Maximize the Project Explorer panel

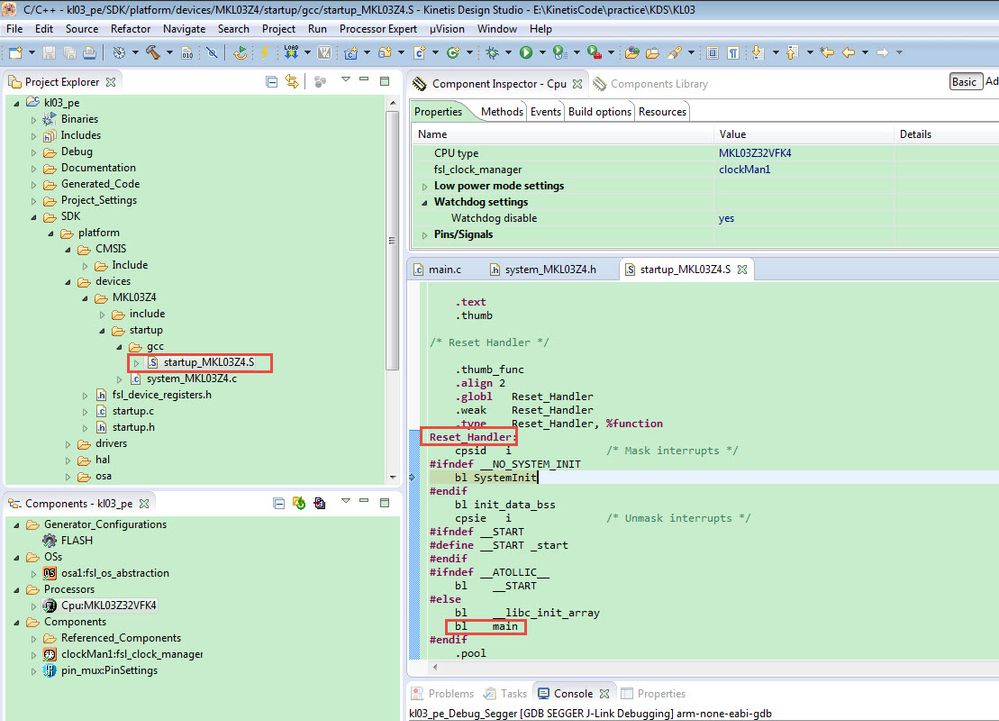tap(384, 81)
